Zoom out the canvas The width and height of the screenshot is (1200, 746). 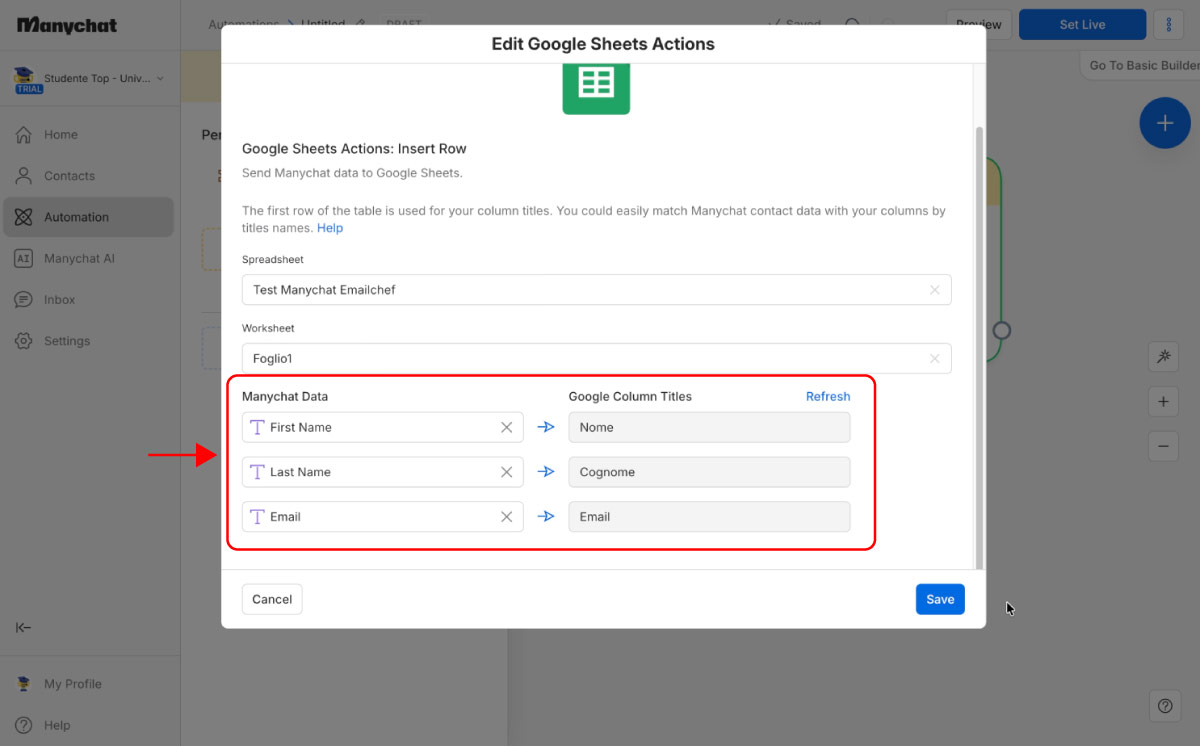click(1164, 445)
